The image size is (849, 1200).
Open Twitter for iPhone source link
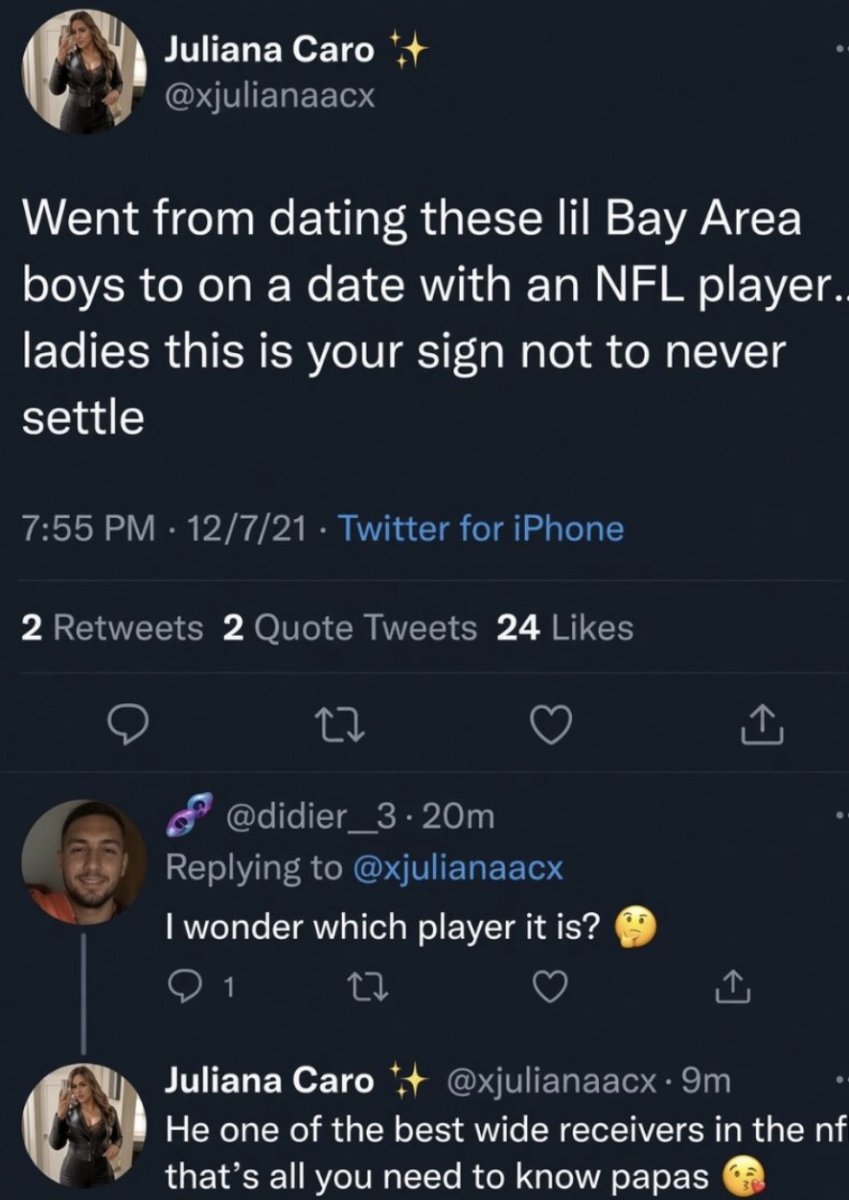pos(482,528)
